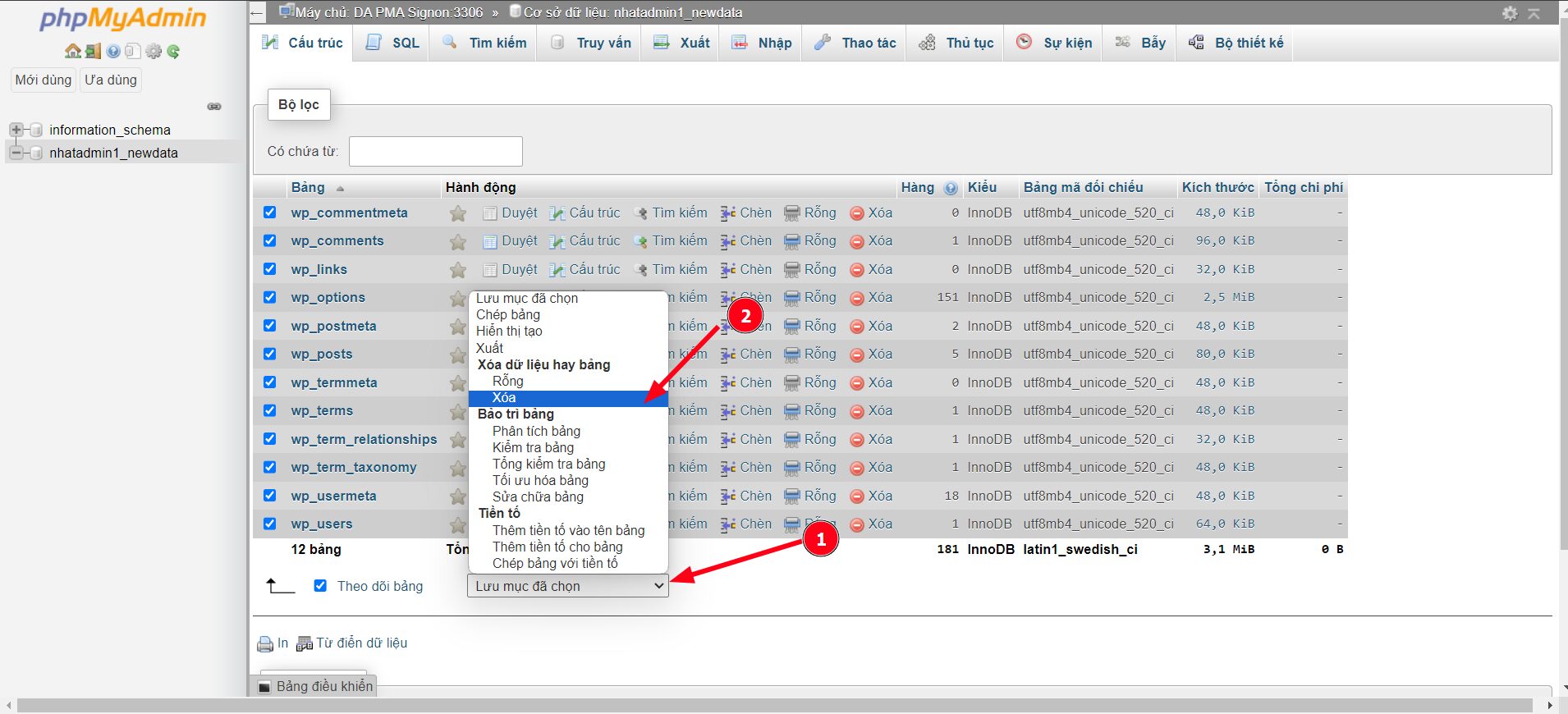Viewport: 1568px width, 714px height.
Task: Open the wp_options table link
Action: [x=328, y=298]
